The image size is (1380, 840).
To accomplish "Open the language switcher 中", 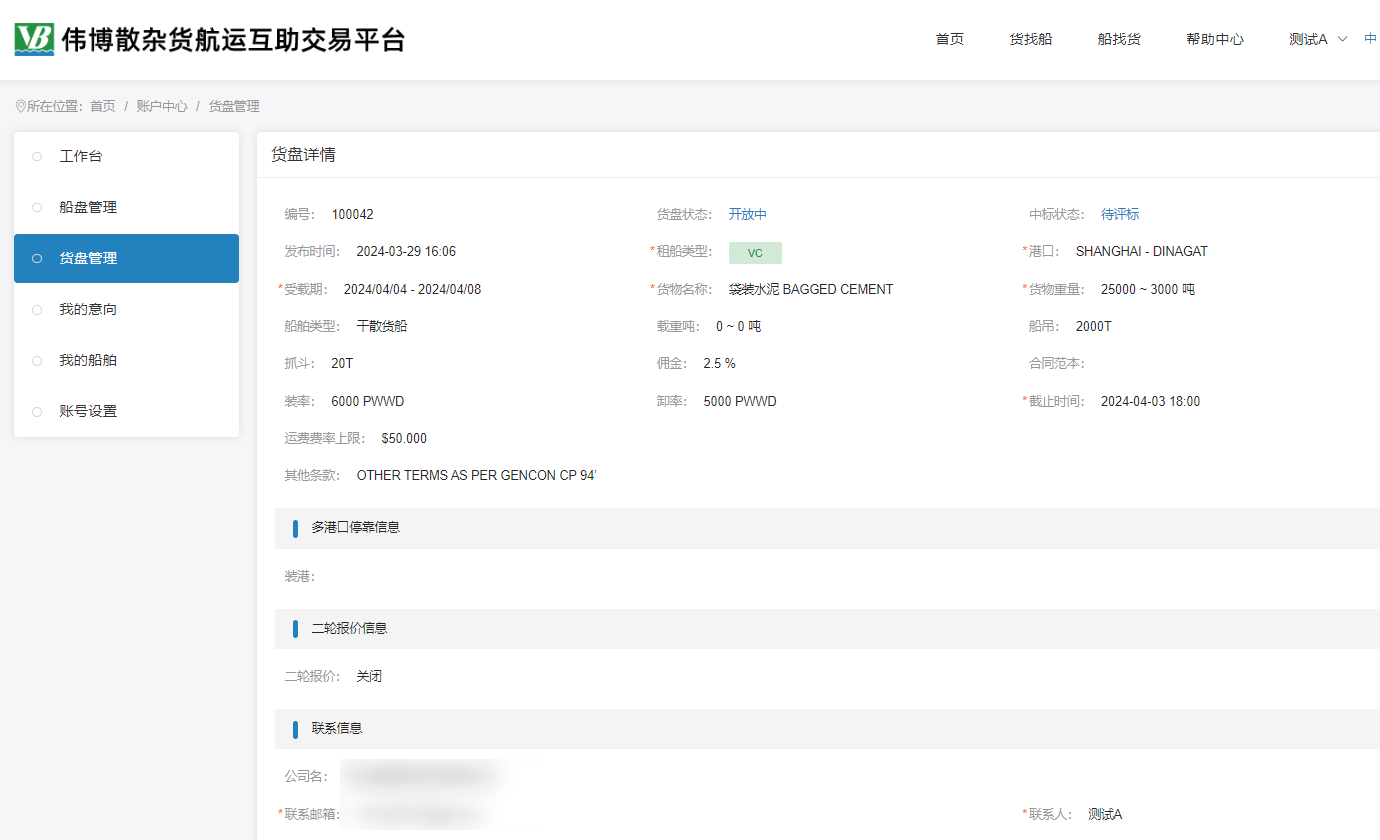I will tap(1371, 39).
